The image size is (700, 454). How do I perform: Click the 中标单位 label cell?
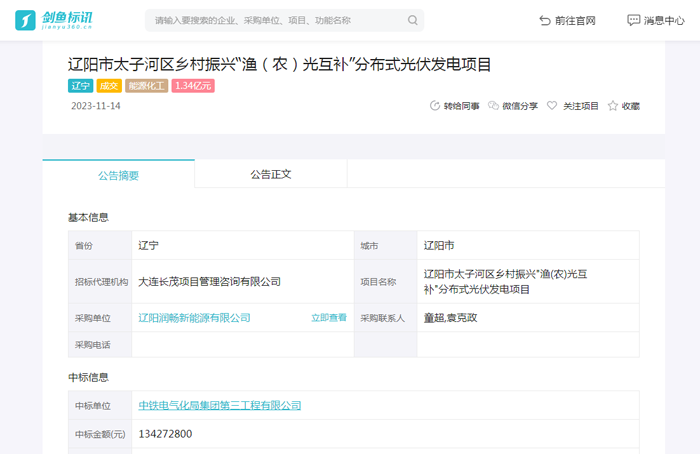coord(100,405)
